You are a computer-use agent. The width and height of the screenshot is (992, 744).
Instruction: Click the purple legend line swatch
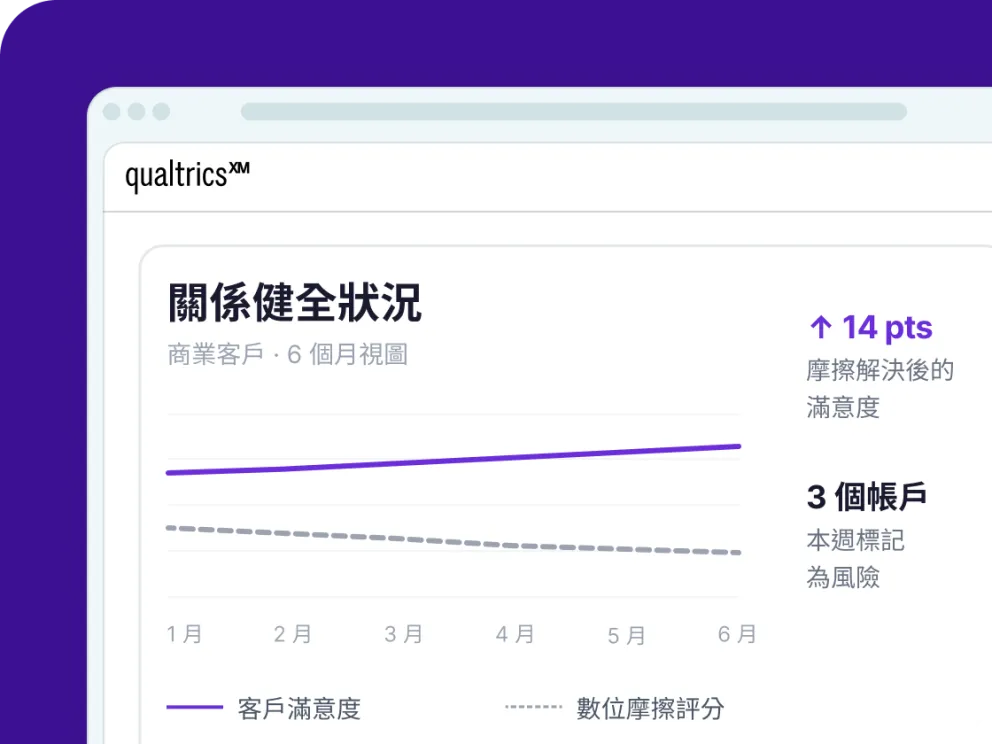coord(195,707)
